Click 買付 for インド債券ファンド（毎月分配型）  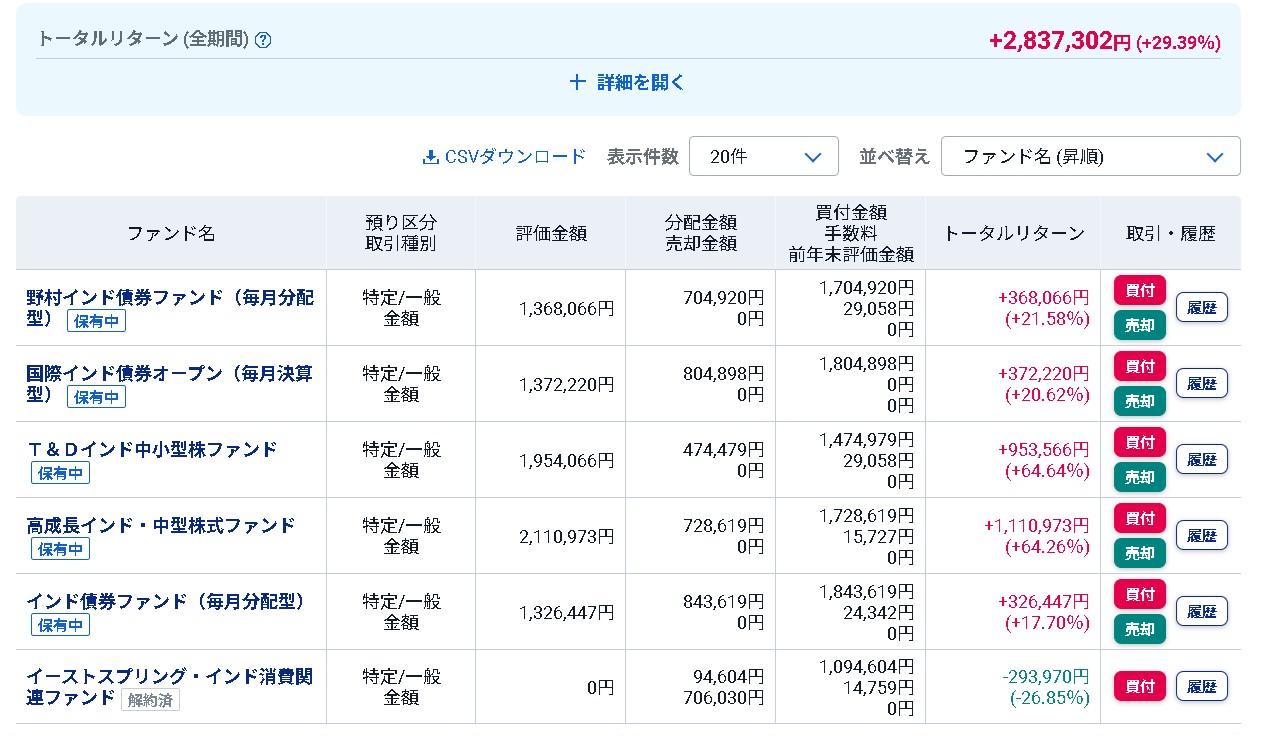1139,594
